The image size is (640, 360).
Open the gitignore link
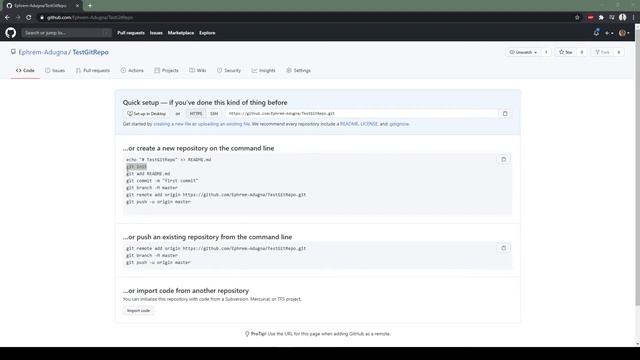tap(399, 124)
